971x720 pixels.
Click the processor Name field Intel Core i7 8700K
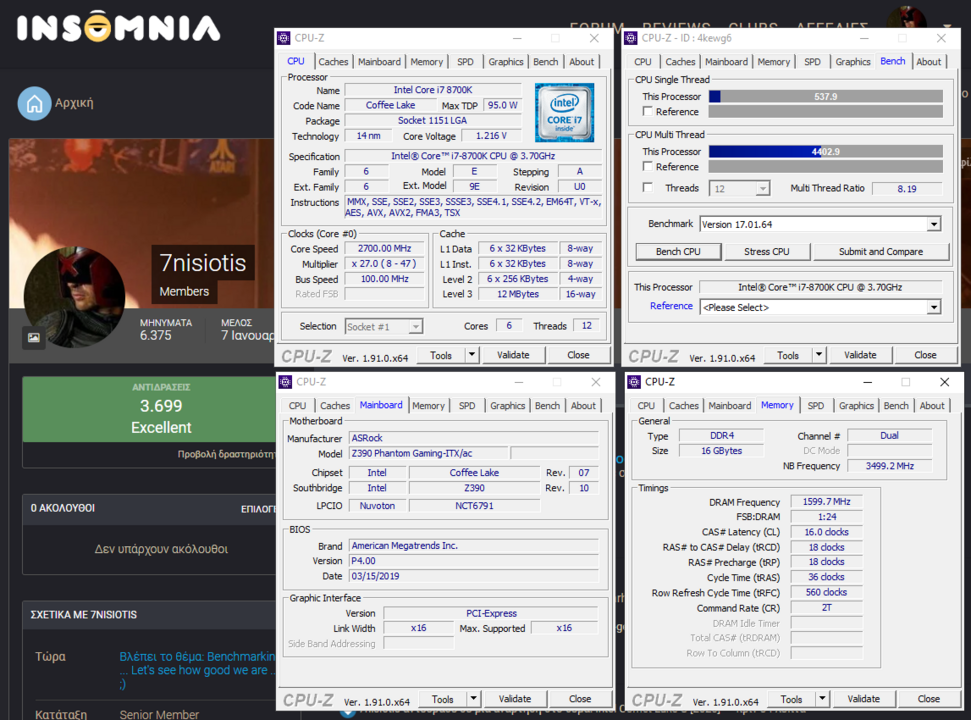433,90
